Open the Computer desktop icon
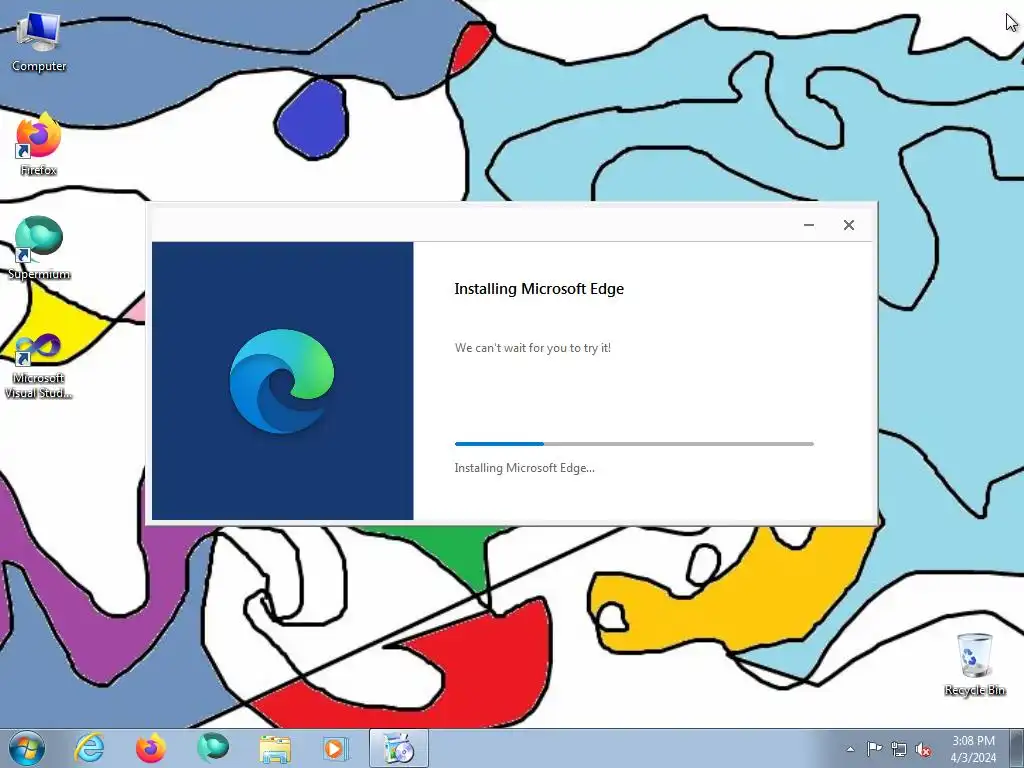Viewport: 1024px width, 768px height. (39, 42)
